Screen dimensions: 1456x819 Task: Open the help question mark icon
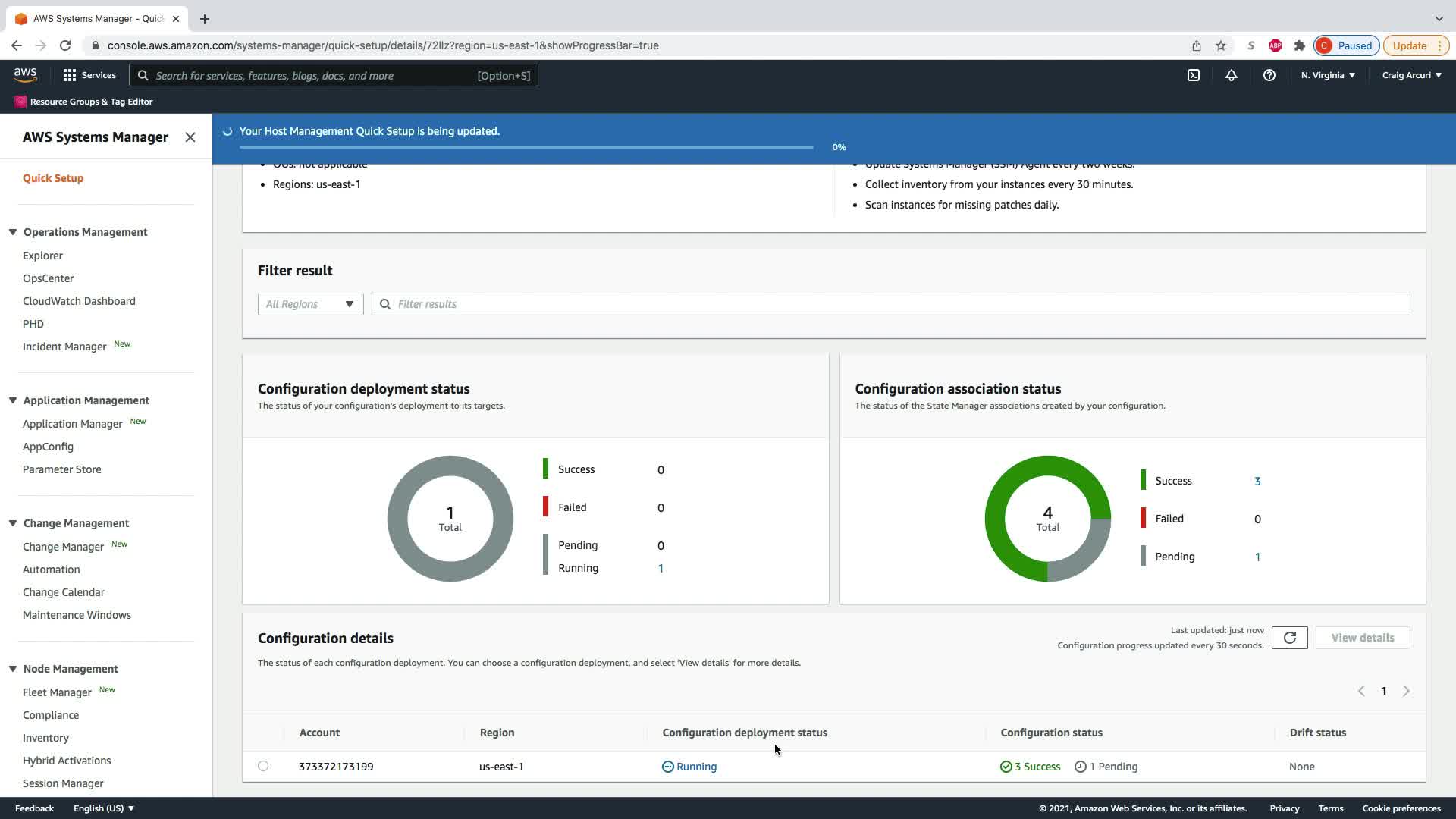pos(1269,75)
